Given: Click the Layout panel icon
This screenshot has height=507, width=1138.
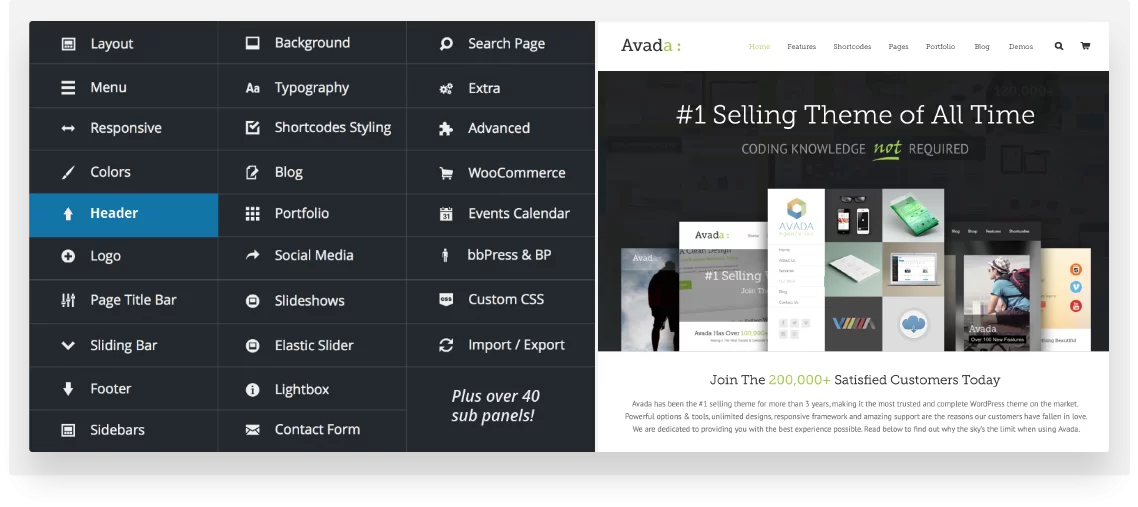Looking at the screenshot, I should point(68,44).
